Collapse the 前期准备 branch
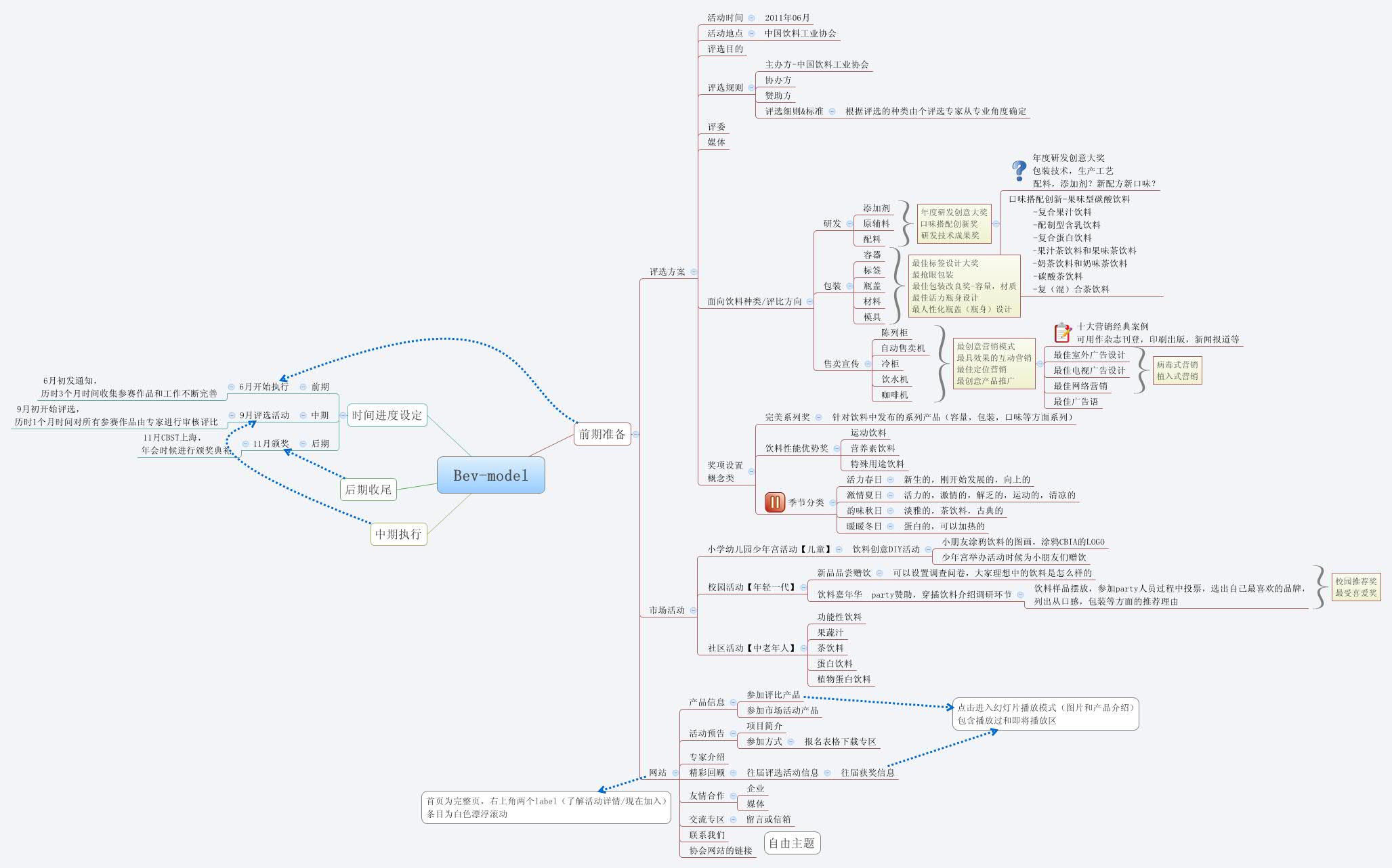Screen dimensions: 1392x868 click(635, 434)
